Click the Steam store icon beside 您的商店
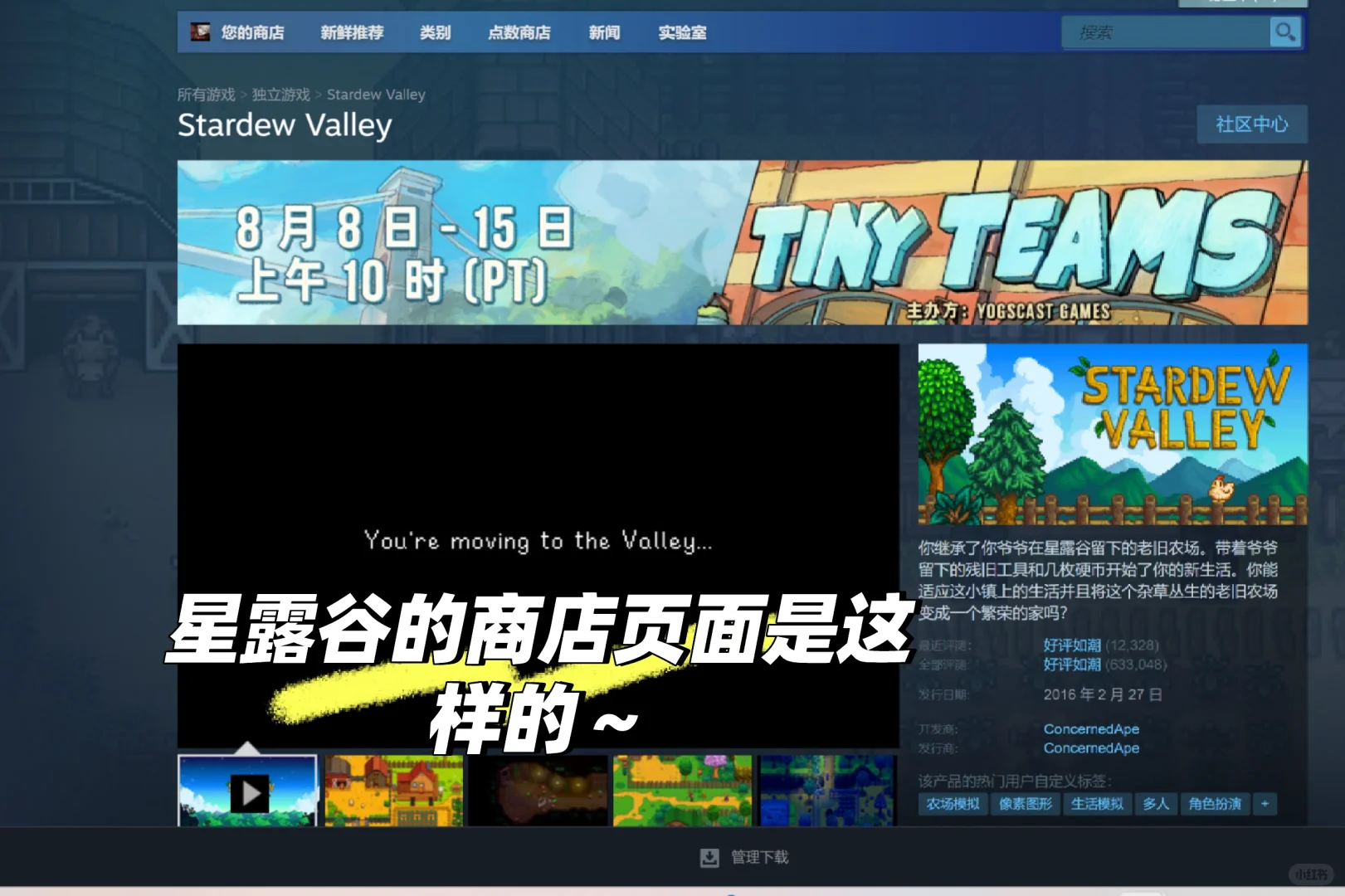This screenshot has width=1345, height=896. pyautogui.click(x=200, y=32)
